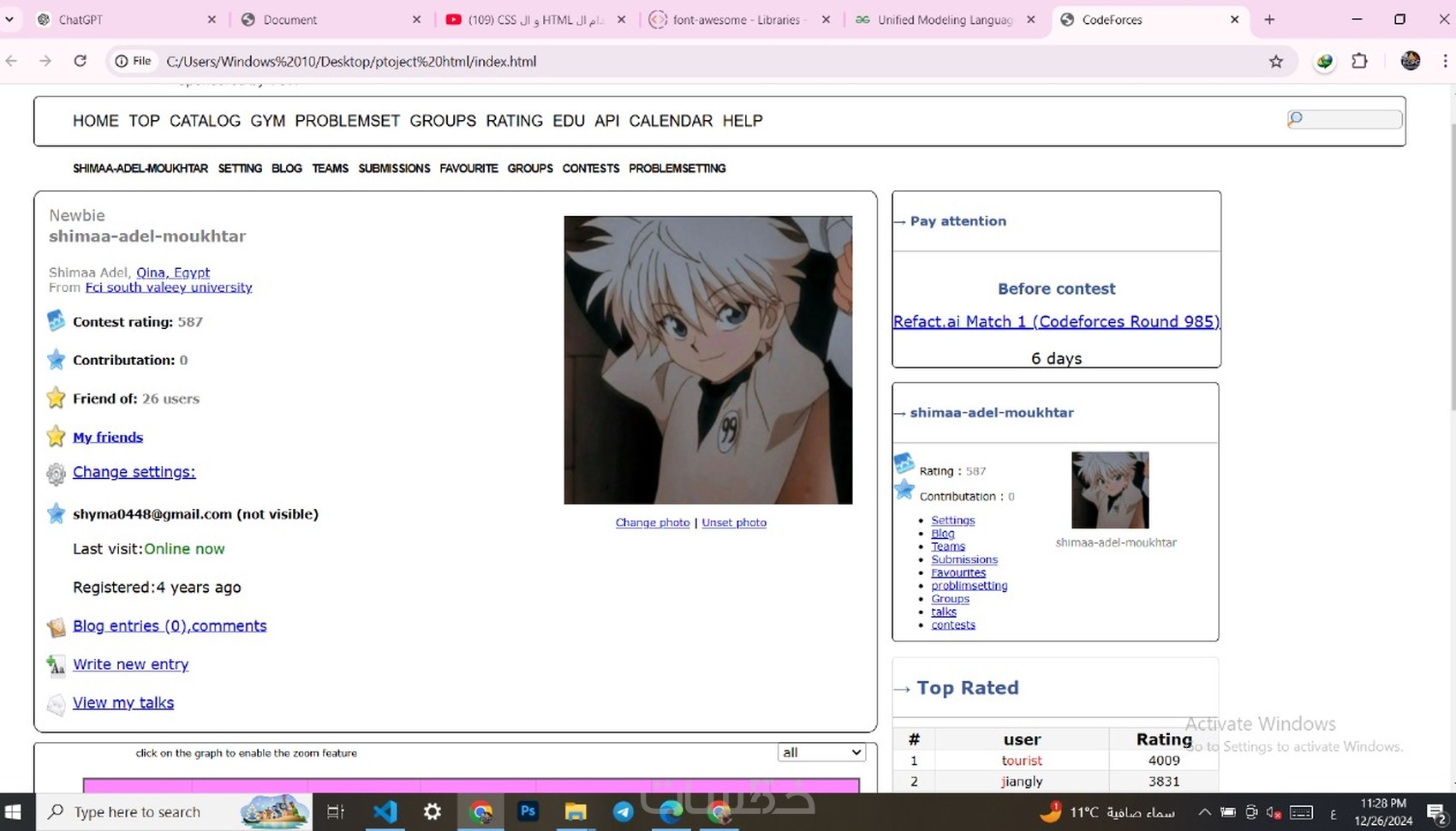Click tourist in the Top Rated table
Screen dimensions: 1456x831
point(1022,761)
